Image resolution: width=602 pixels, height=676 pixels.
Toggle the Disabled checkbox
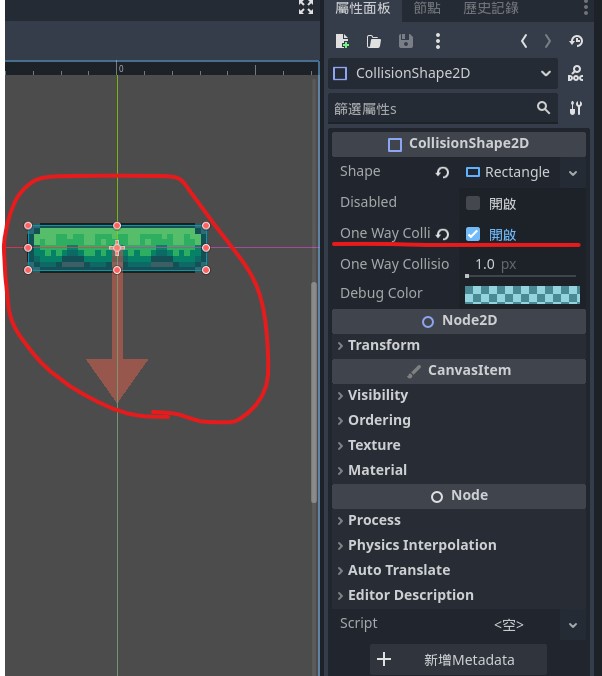tap(473, 203)
